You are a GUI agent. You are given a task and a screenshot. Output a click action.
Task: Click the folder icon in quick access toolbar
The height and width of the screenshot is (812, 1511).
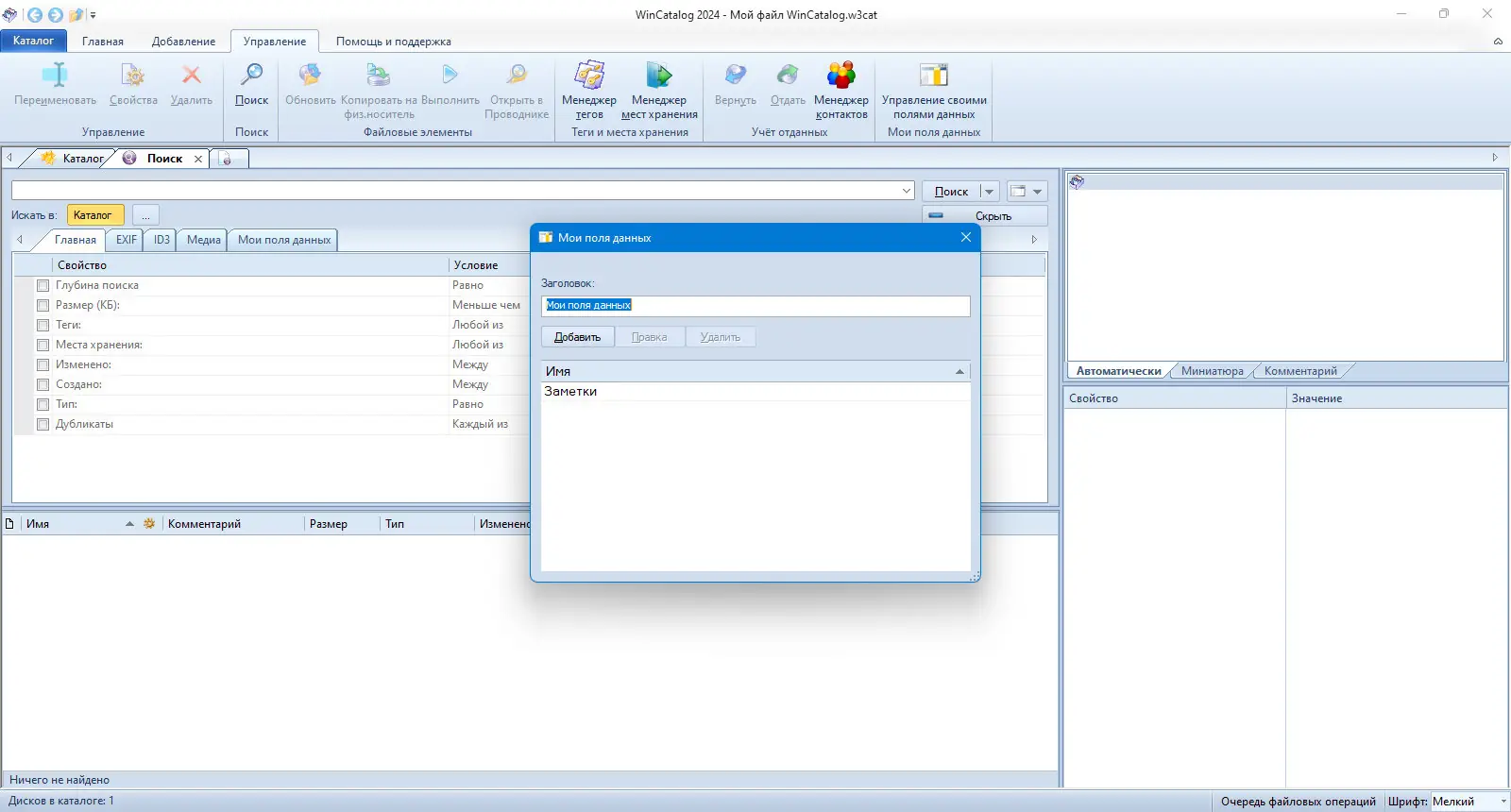click(76, 15)
